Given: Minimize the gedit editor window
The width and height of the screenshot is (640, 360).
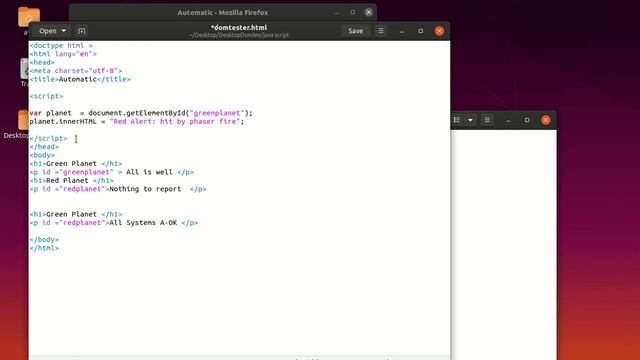Looking at the screenshot, I should [402, 31].
